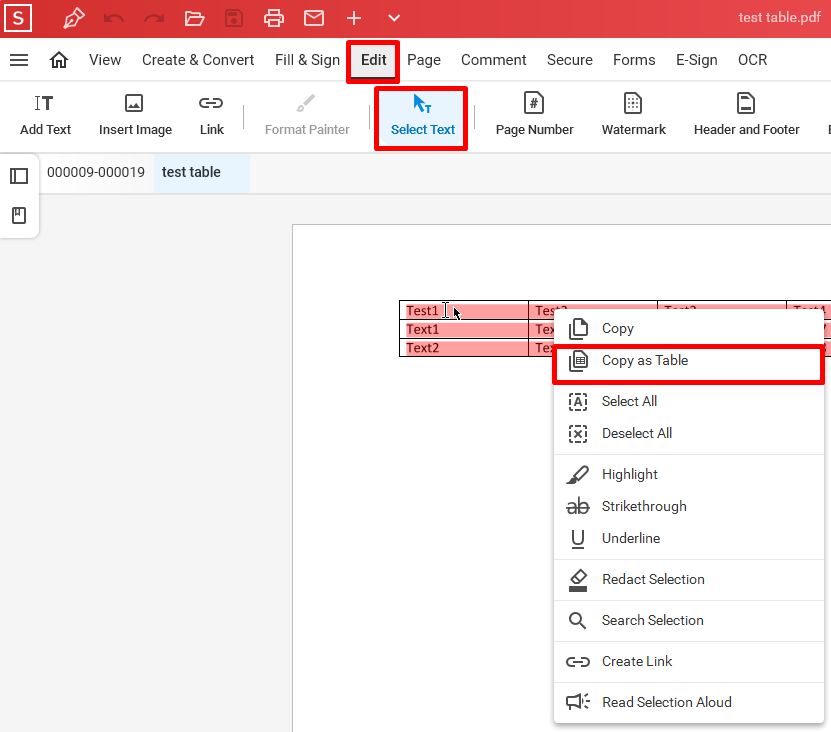Switch to the Comment tab
Viewport: 831px width, 732px height.
(x=493, y=60)
